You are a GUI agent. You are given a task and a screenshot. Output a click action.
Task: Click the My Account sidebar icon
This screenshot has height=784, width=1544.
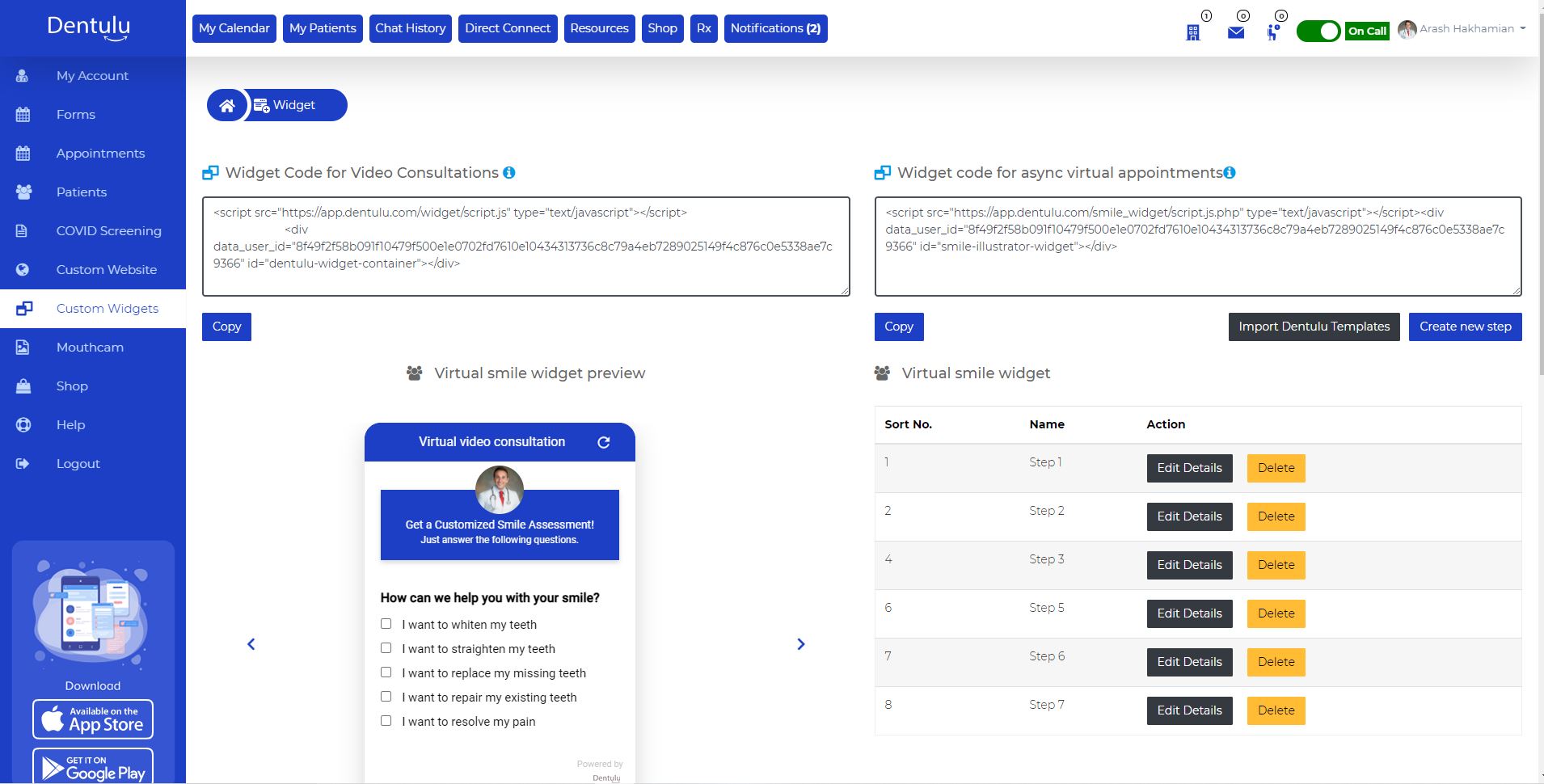[x=23, y=76]
